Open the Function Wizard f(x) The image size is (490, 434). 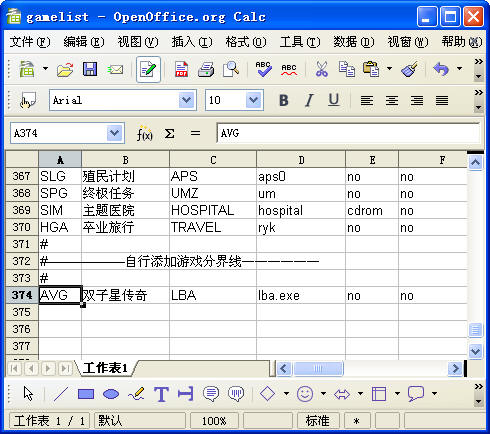coord(145,134)
